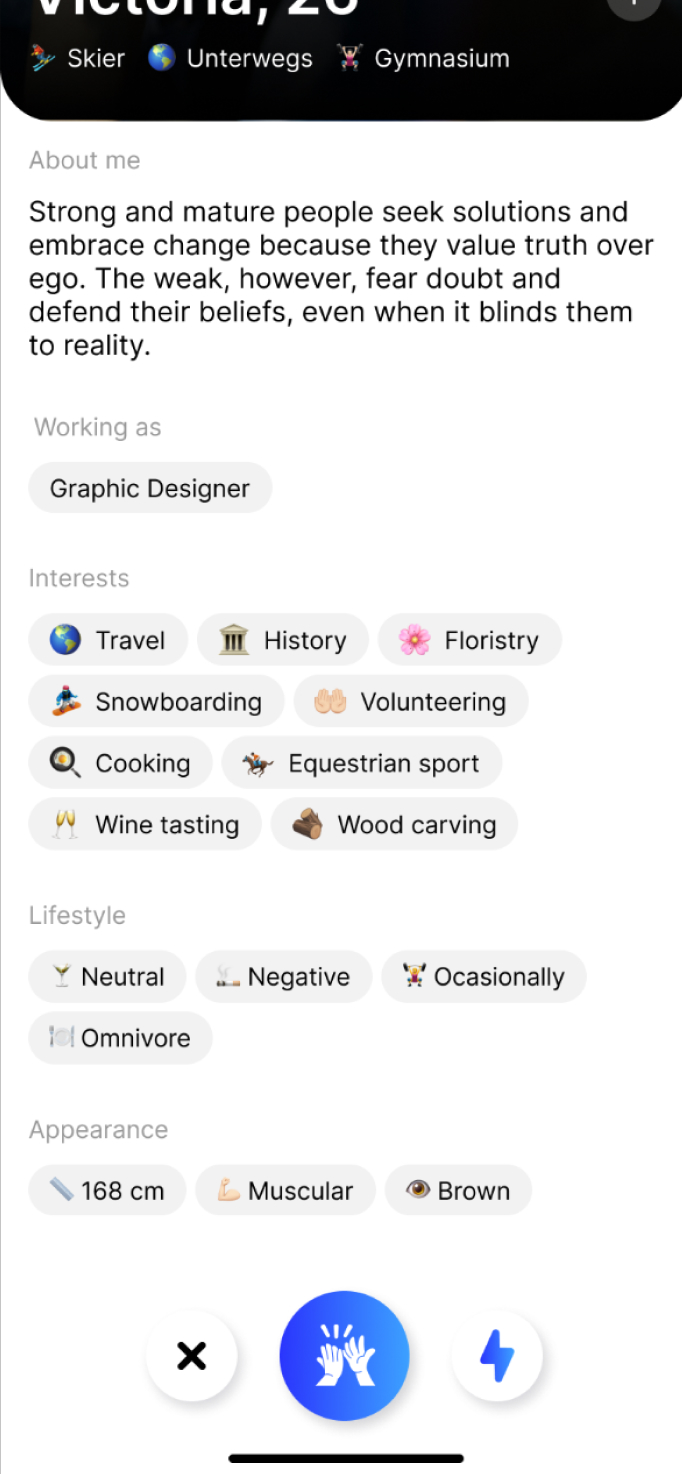Image resolution: width=682 pixels, height=1474 pixels.
Task: Tap the 168 cm height tag
Action: pyautogui.click(x=106, y=1190)
